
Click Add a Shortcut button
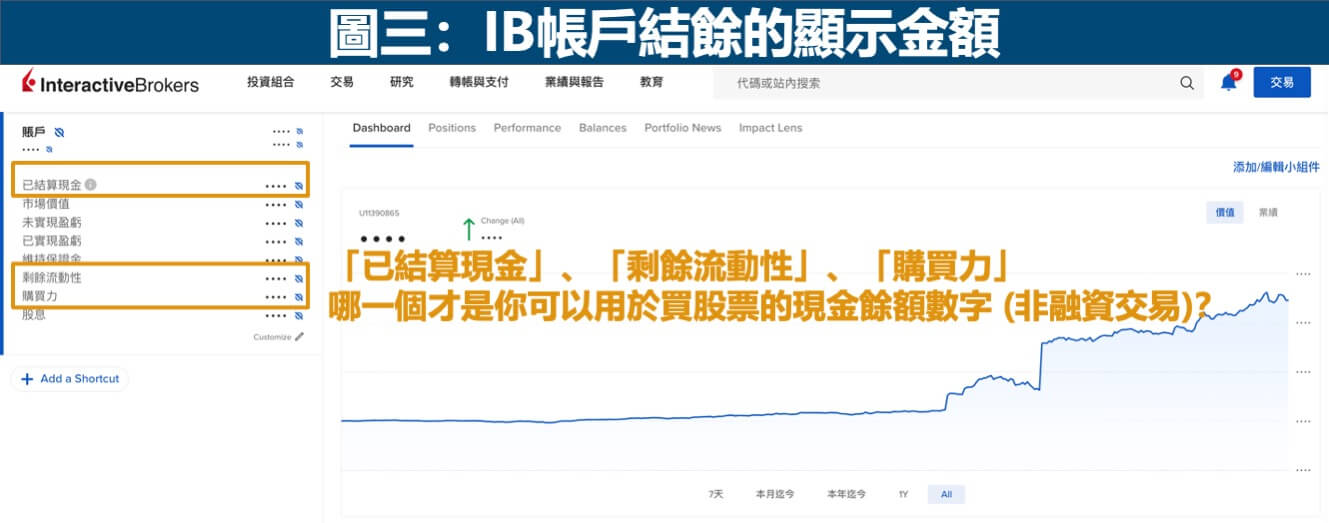(70, 379)
